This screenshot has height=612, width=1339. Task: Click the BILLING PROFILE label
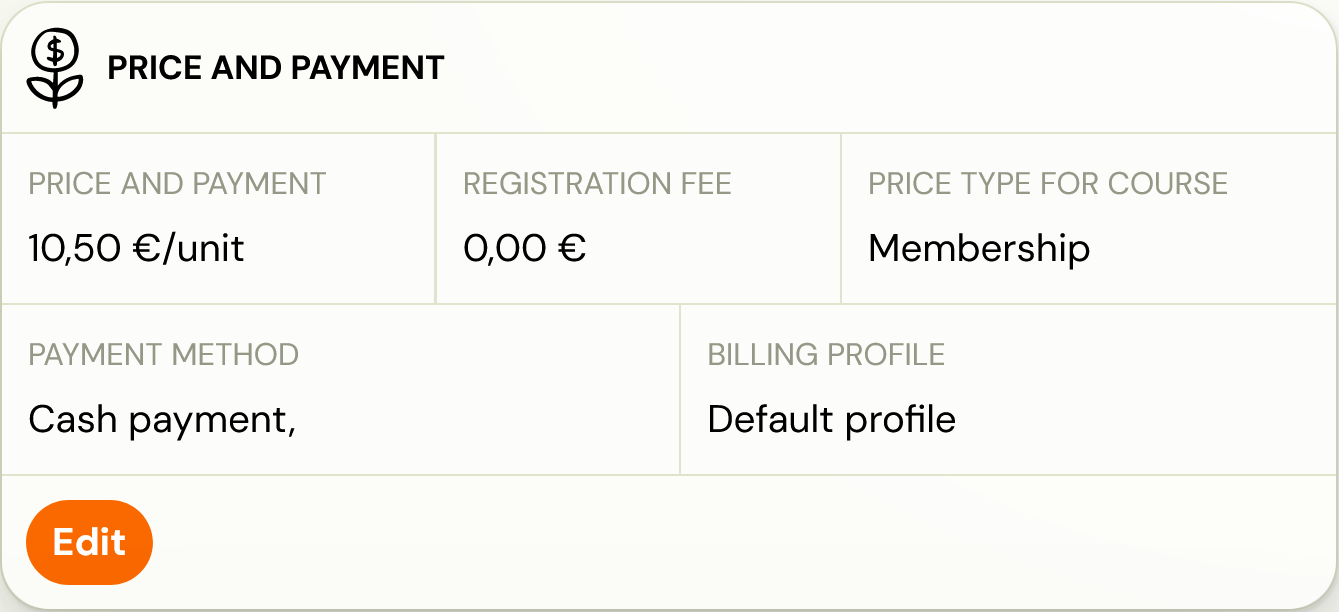(826, 355)
